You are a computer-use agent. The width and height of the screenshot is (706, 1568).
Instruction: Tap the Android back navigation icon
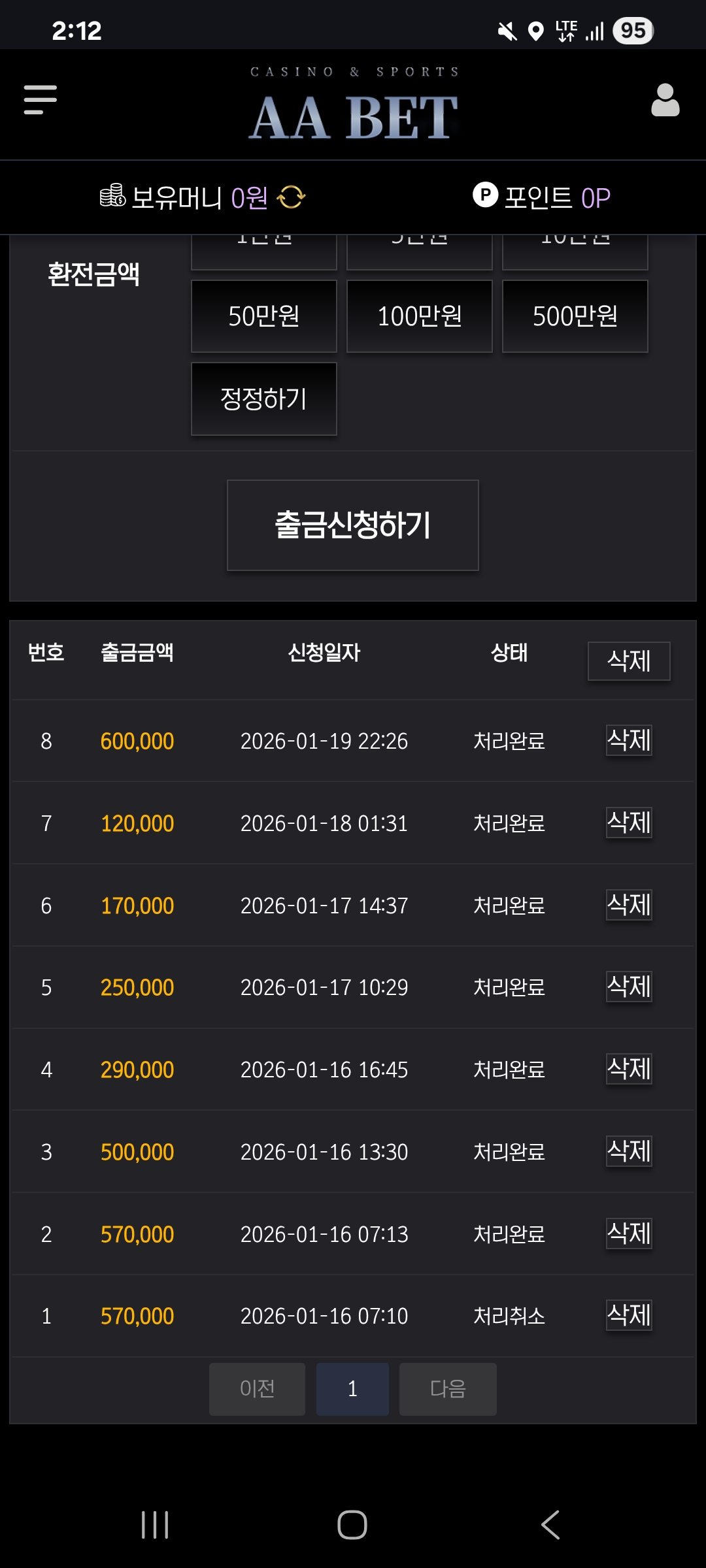point(550,1524)
